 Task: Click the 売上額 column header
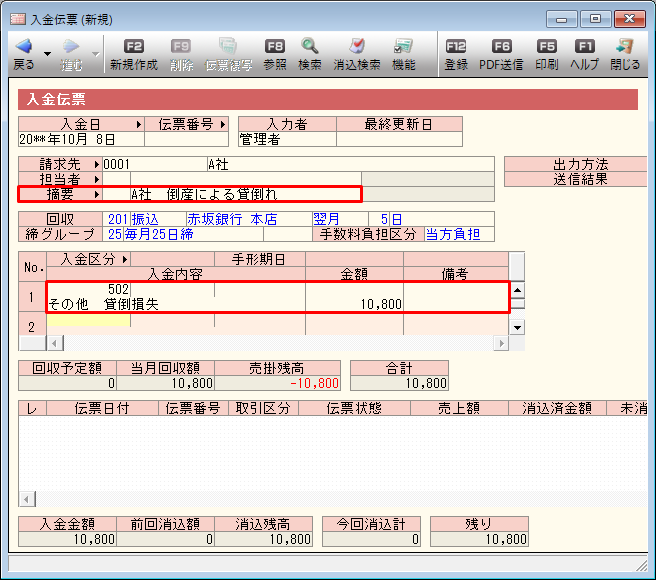pyautogui.click(x=459, y=408)
